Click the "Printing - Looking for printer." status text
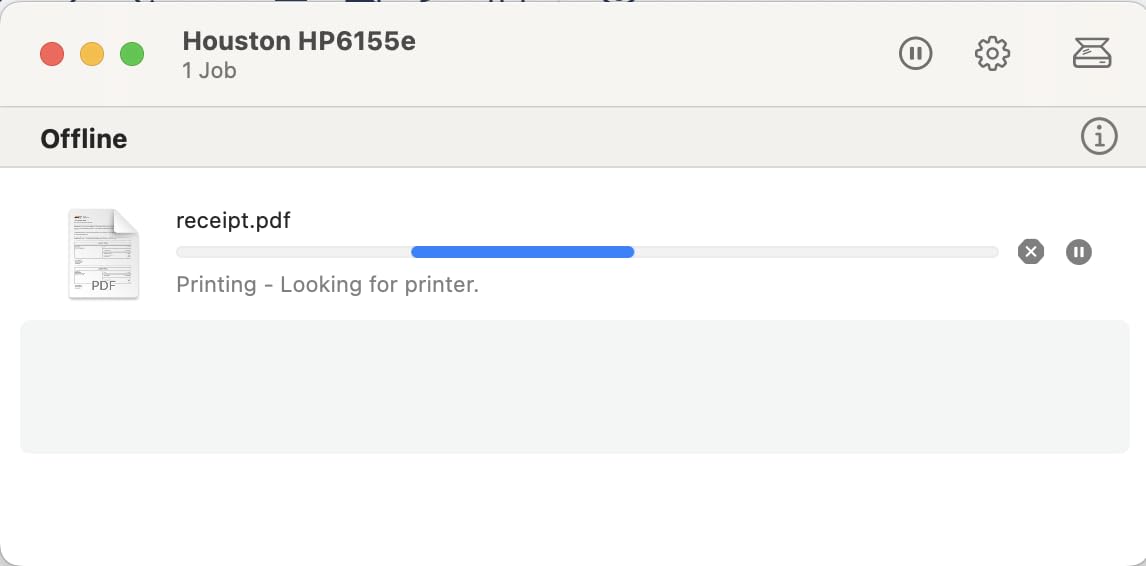The width and height of the screenshot is (1146, 566). tap(327, 285)
